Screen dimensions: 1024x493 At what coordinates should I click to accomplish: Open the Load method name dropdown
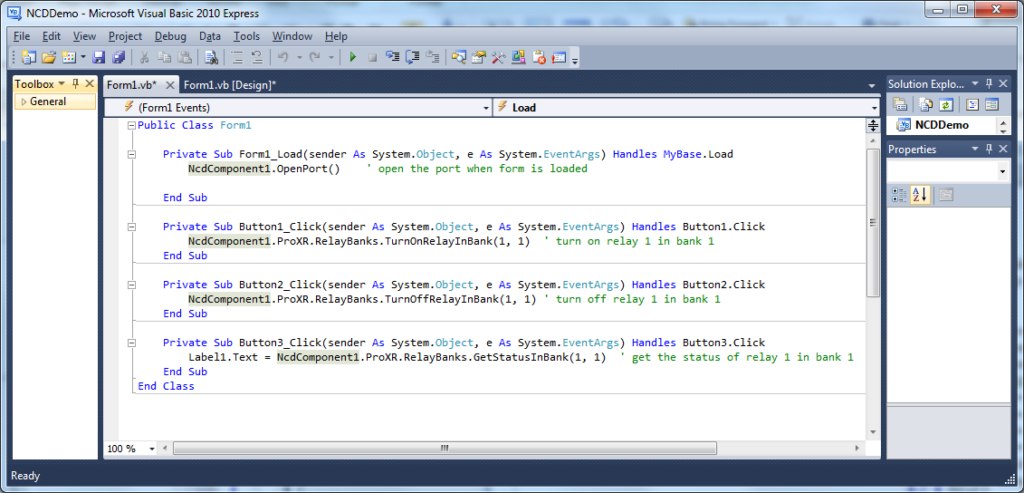pos(873,107)
